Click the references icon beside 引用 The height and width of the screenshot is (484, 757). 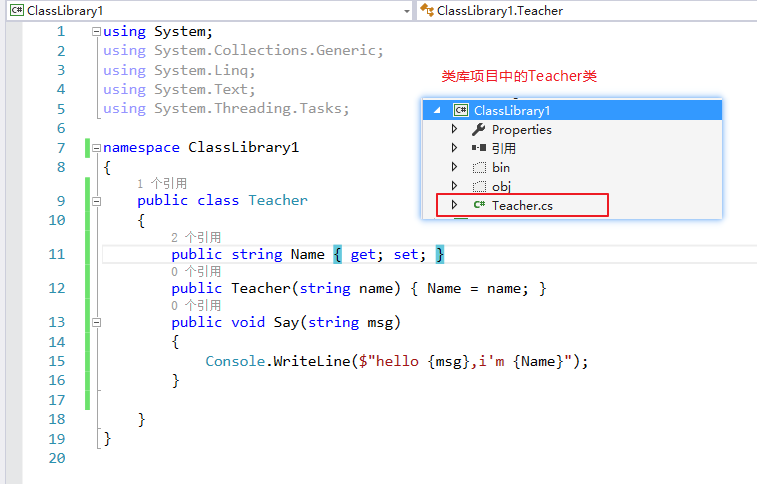coord(478,148)
